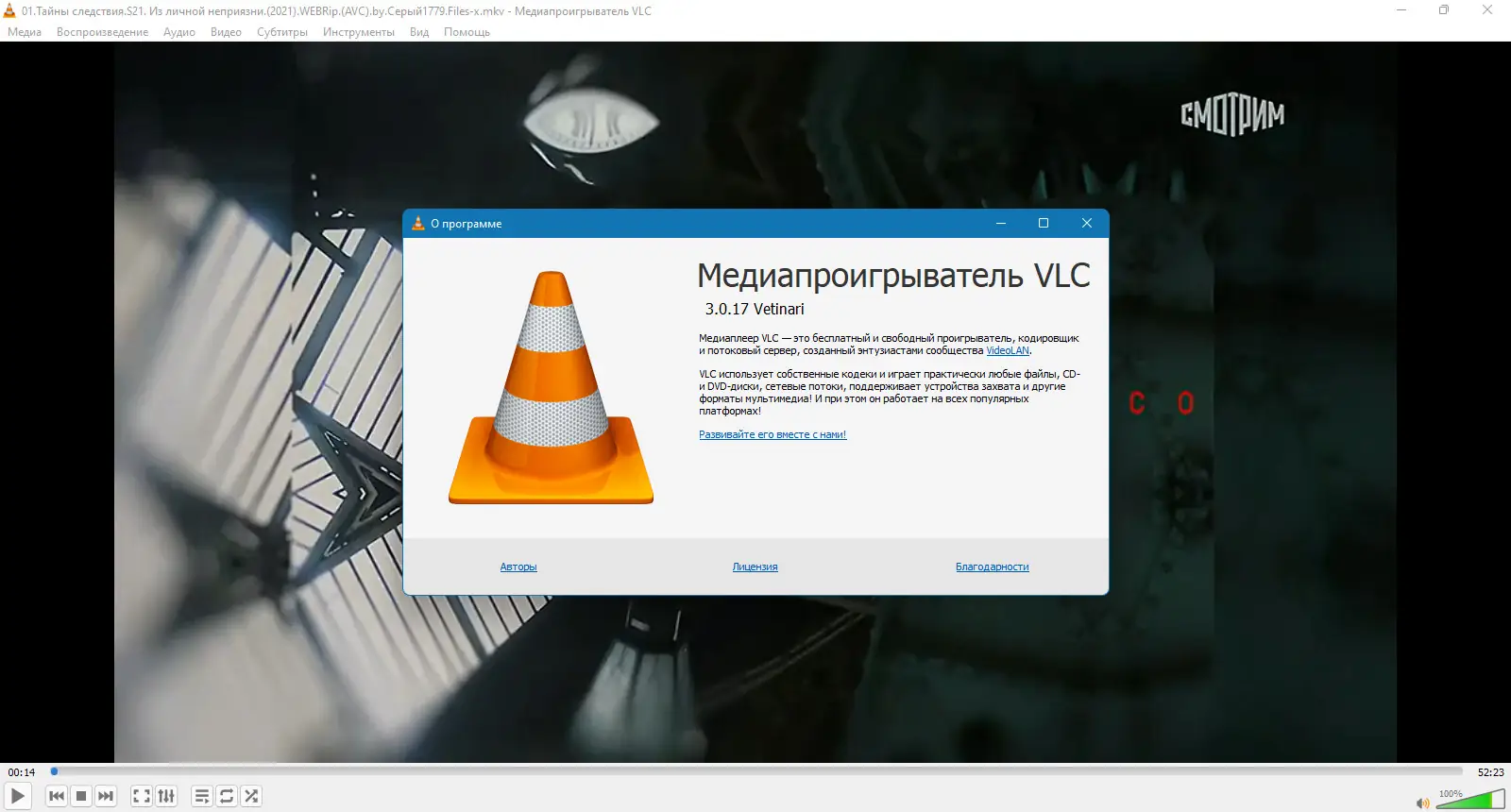This screenshot has height=812, width=1511.
Task: Skip to the next media track
Action: point(106,796)
